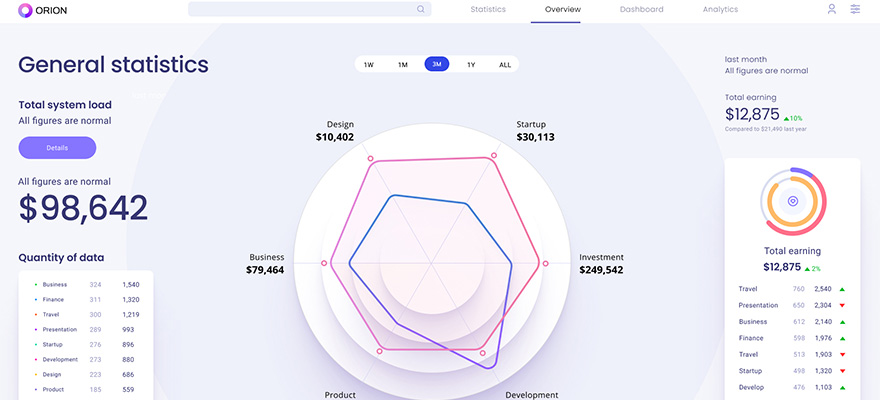Click red down arrow beside Presentation 2,304
The image size is (880, 400).
843,305
